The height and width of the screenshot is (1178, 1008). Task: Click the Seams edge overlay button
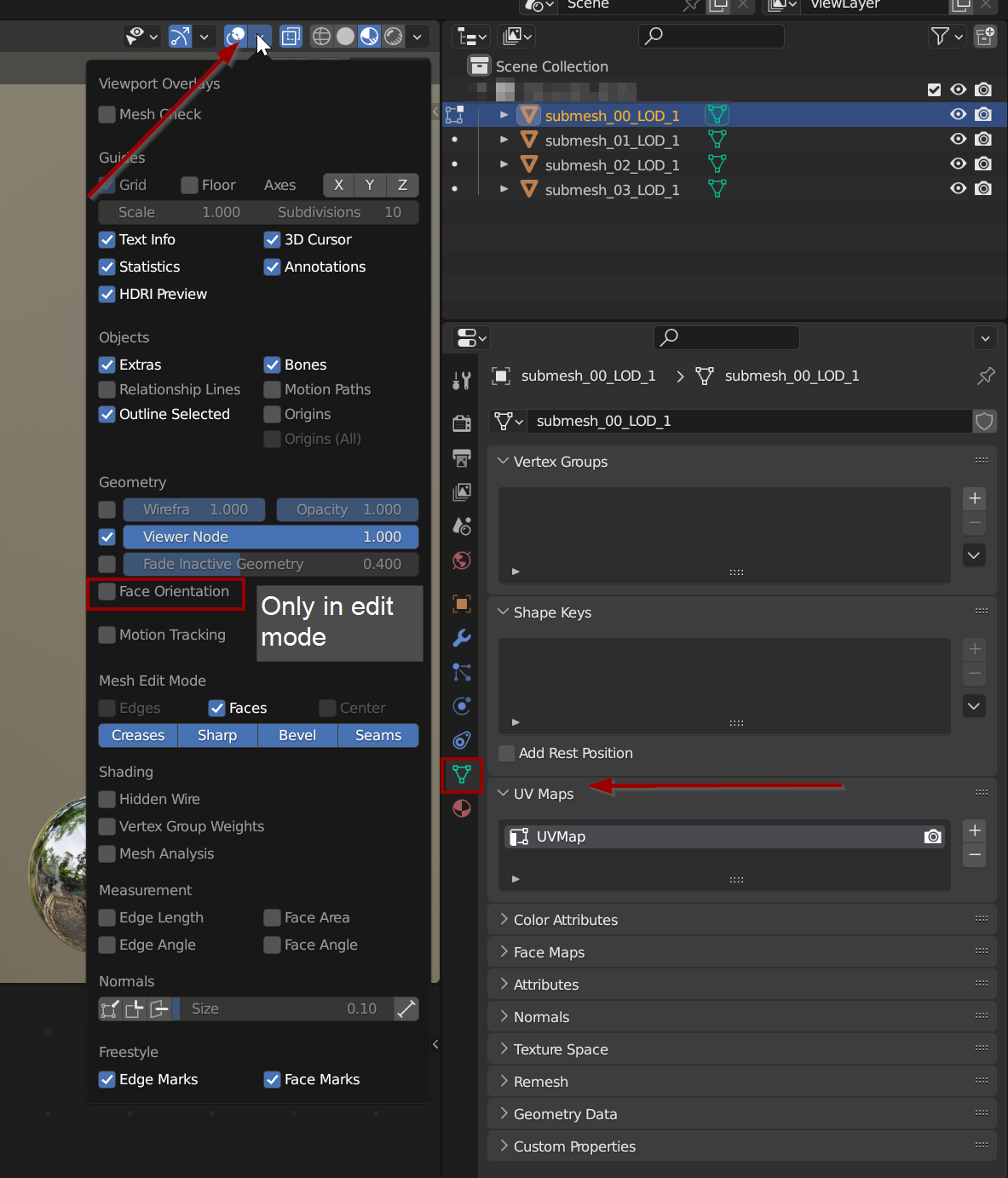378,736
